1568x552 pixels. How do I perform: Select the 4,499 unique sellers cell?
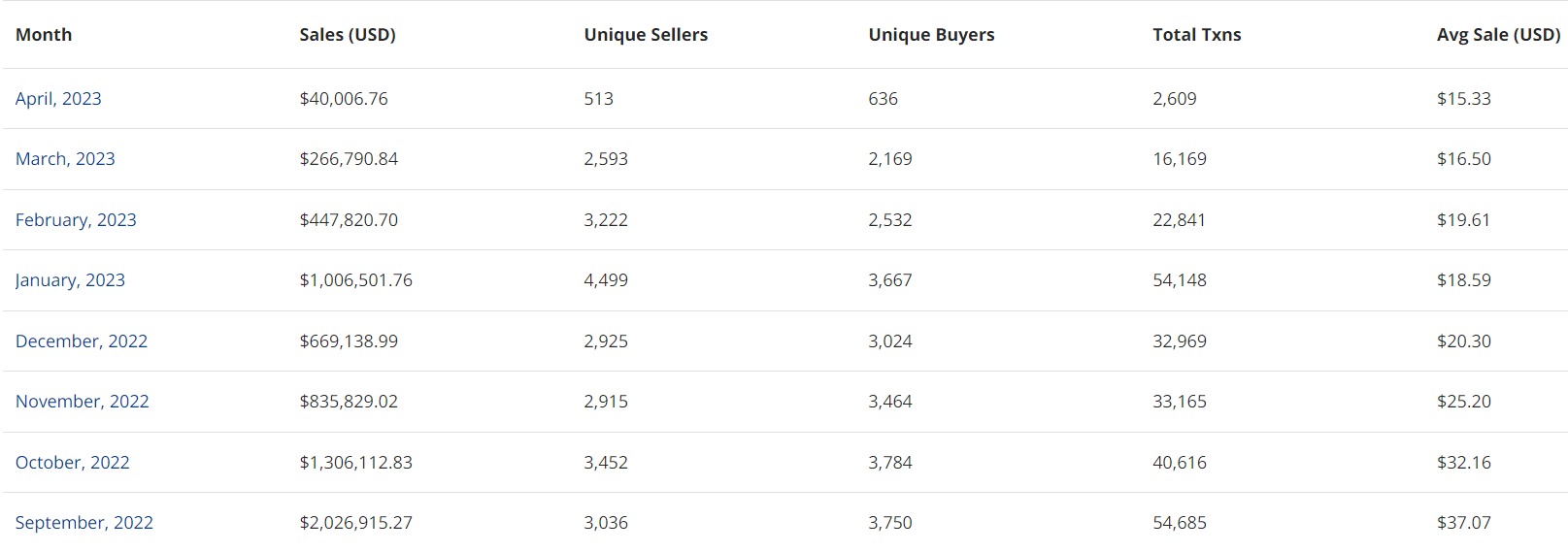click(606, 280)
